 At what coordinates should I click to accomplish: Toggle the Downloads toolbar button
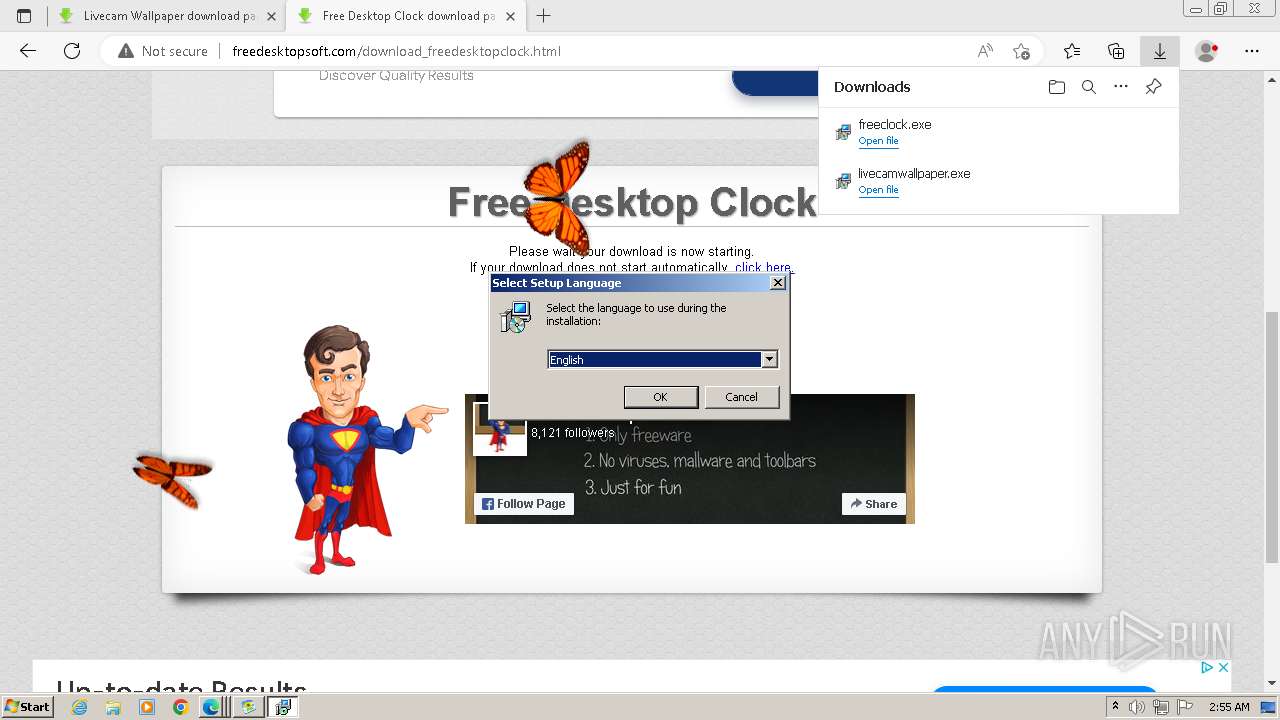click(x=1160, y=51)
